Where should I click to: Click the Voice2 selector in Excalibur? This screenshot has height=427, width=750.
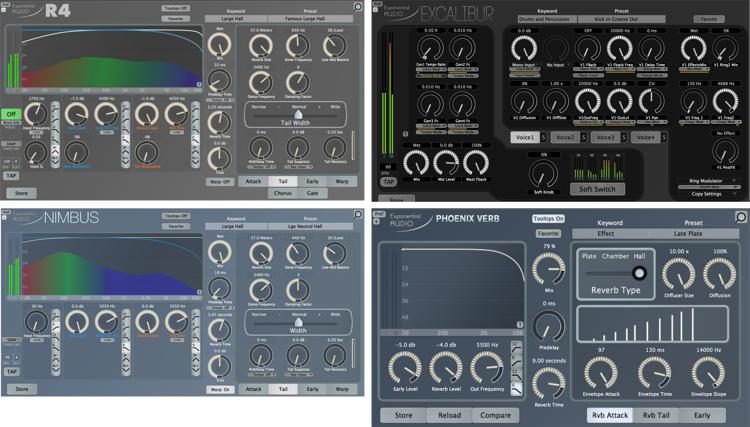click(565, 137)
